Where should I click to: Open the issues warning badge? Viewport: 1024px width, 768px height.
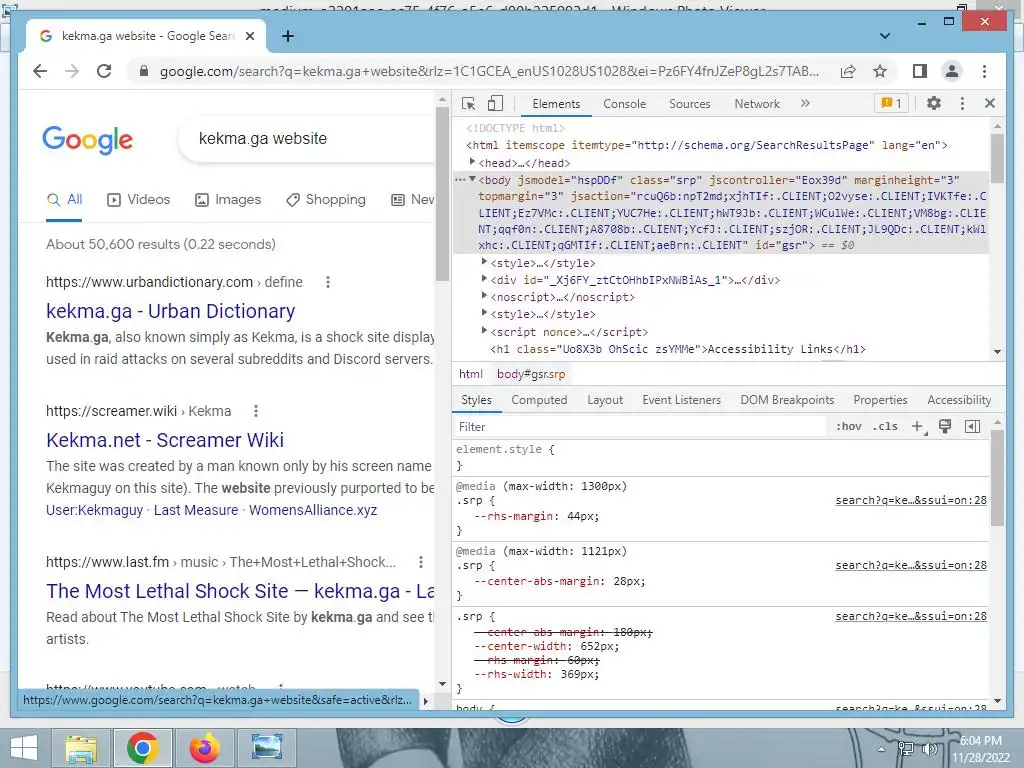click(891, 103)
